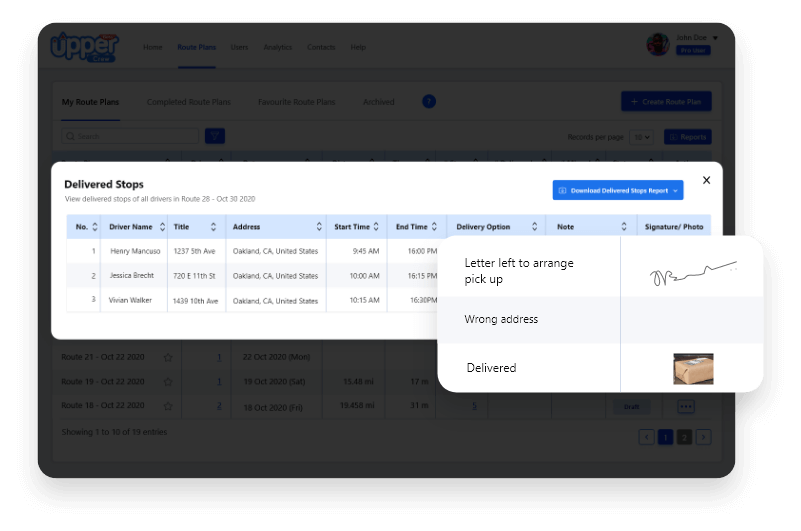Click the 720 E 11th St title cell
Image resolution: width=801 pixels, height=531 pixels.
point(194,276)
